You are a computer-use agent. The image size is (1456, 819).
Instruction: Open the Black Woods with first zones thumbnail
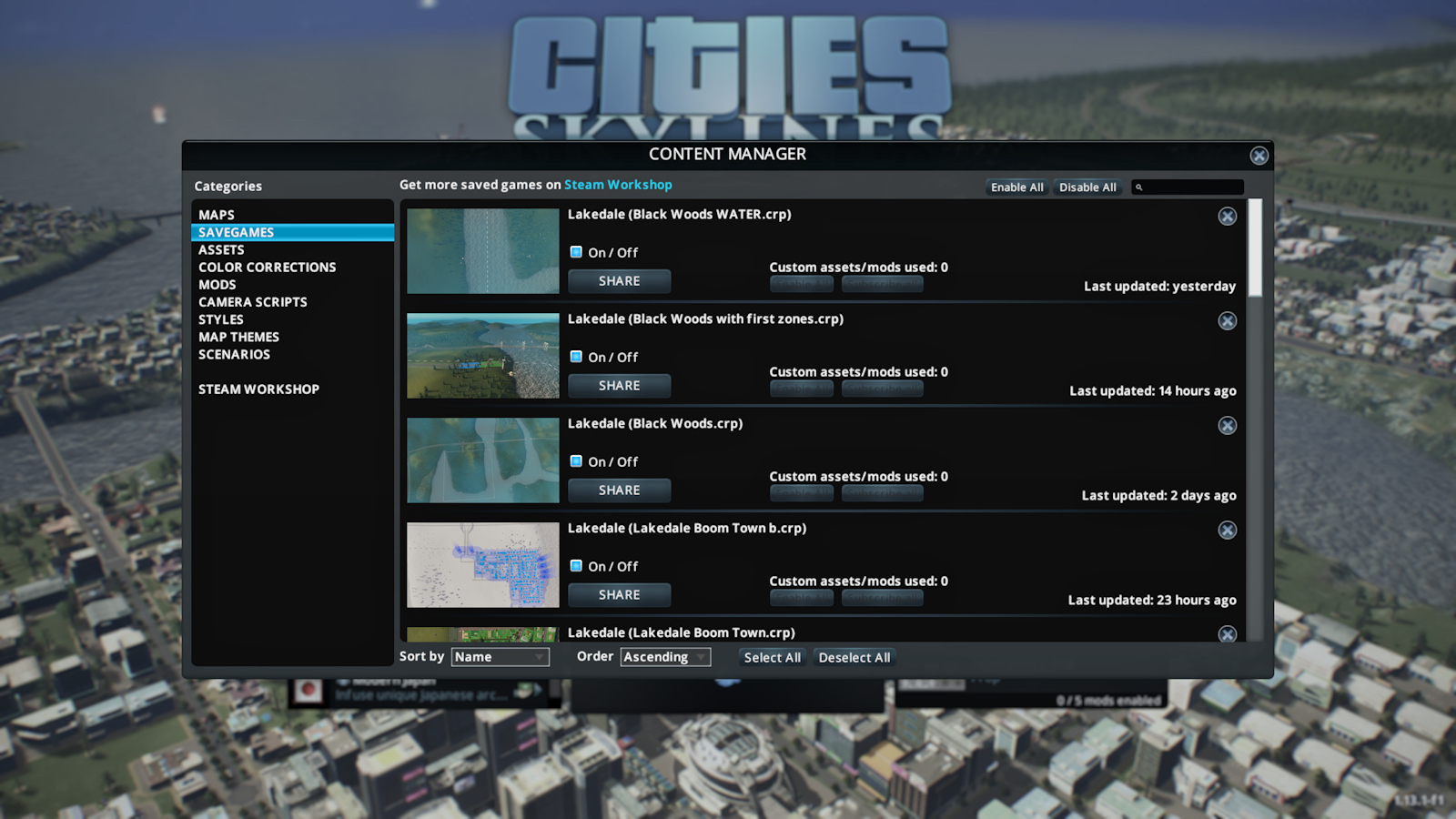(x=483, y=356)
